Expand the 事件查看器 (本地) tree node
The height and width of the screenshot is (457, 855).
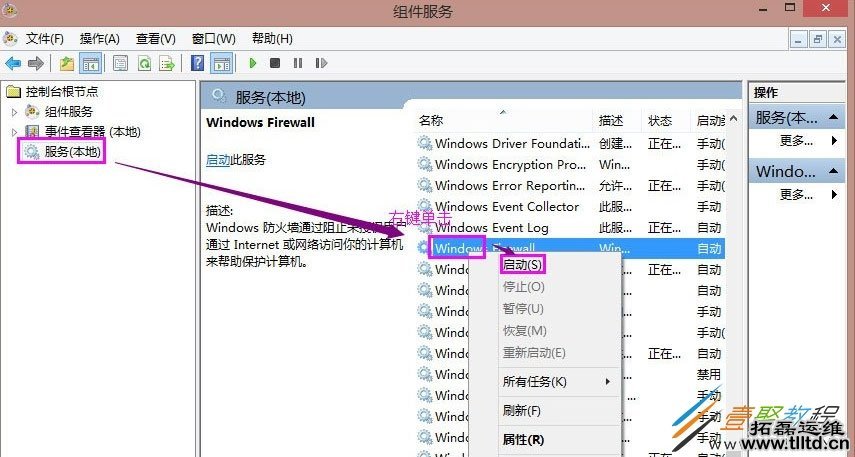point(14,132)
